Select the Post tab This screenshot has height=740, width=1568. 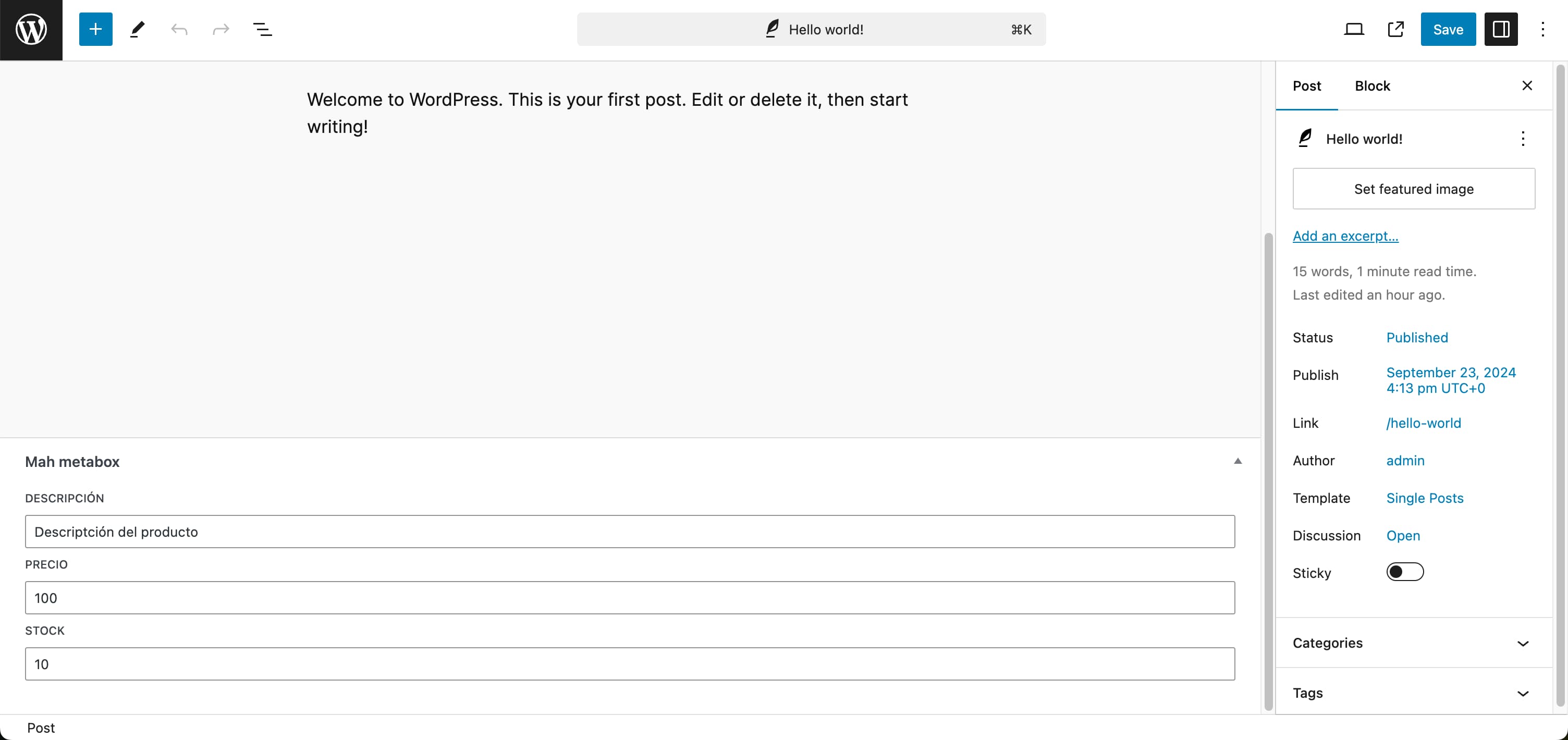click(x=1306, y=86)
